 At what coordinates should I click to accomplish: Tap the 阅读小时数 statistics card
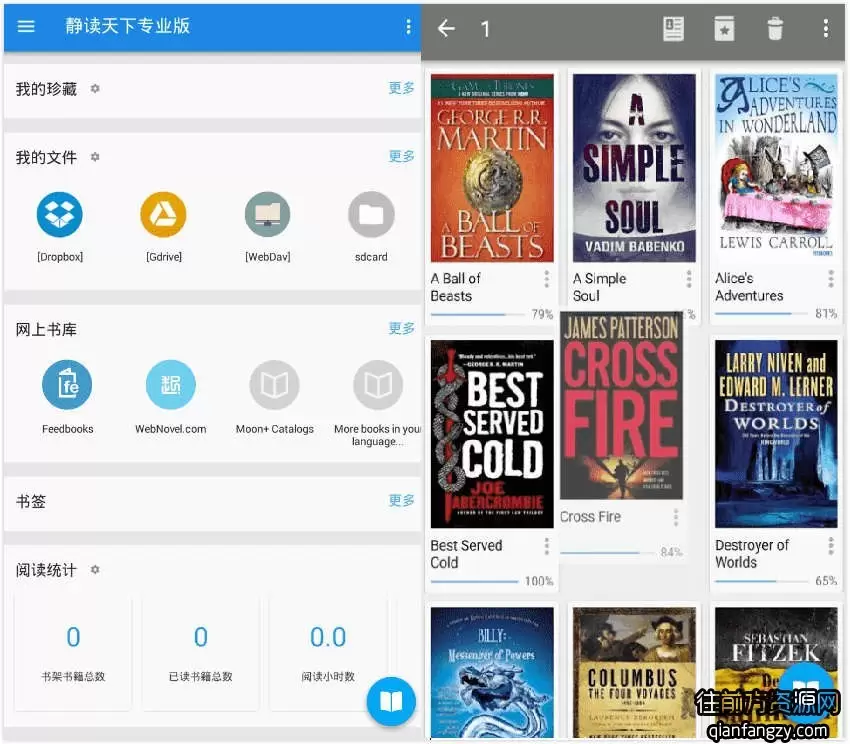pyautogui.click(x=329, y=653)
